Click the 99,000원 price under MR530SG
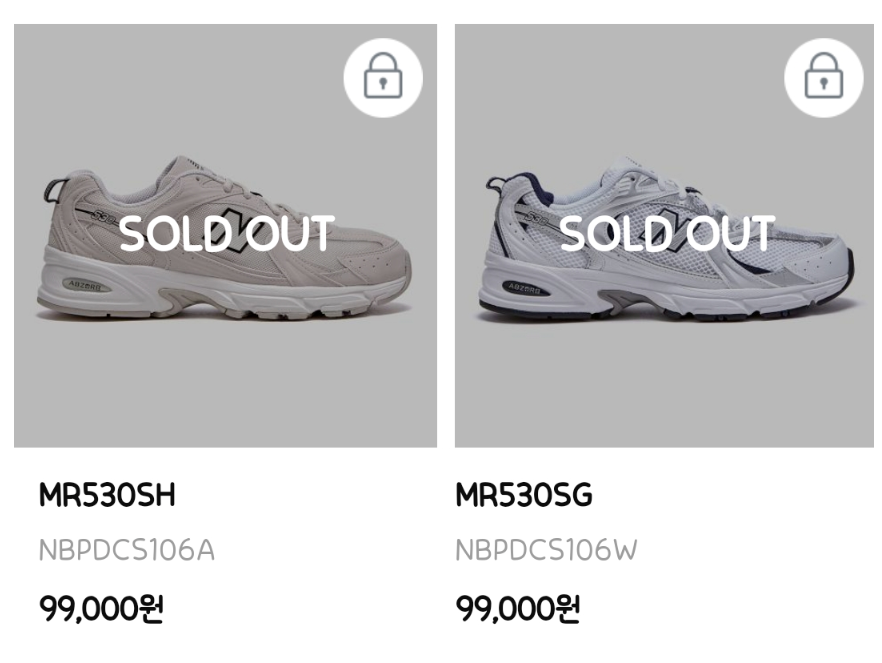 tap(518, 608)
